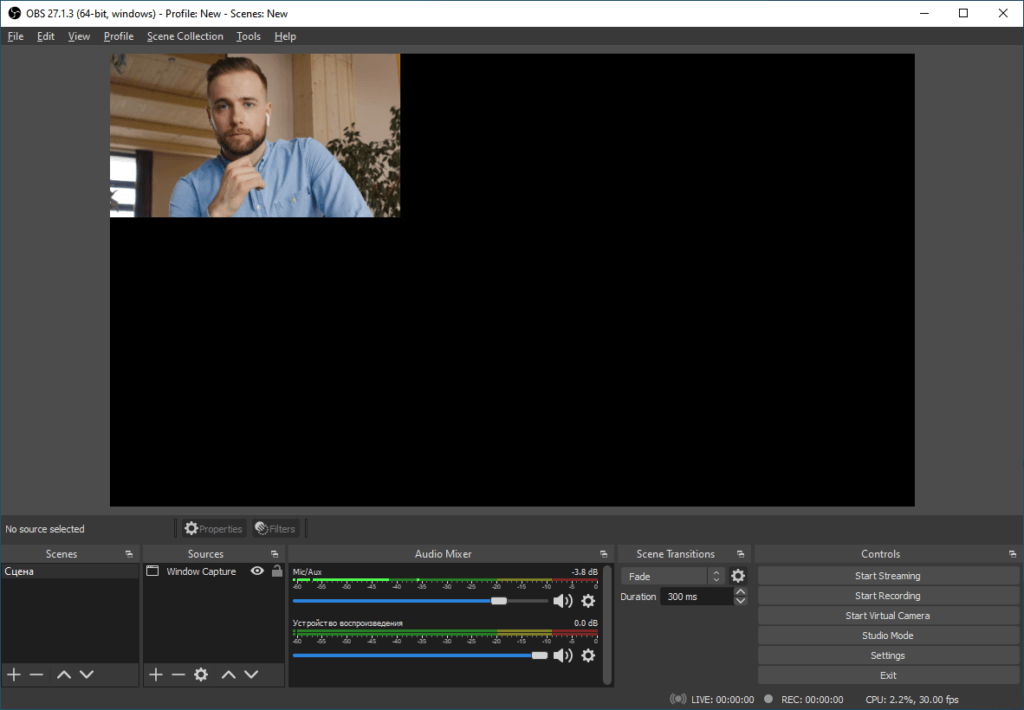Increase transition duration with the up chevron

(741, 590)
